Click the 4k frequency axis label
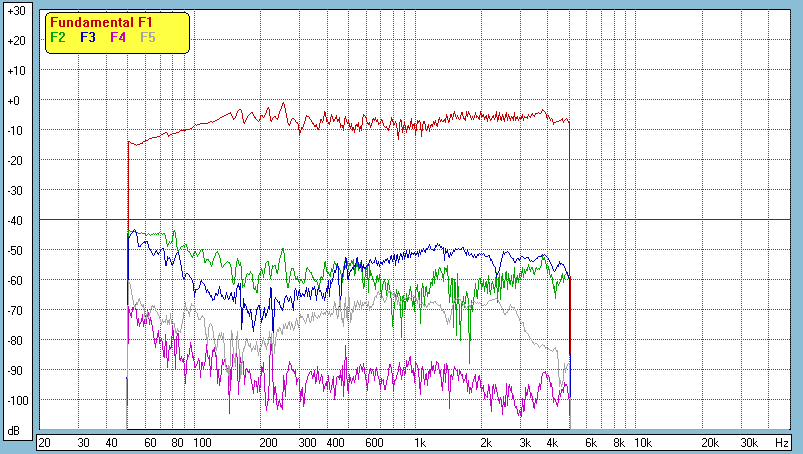 552,442
